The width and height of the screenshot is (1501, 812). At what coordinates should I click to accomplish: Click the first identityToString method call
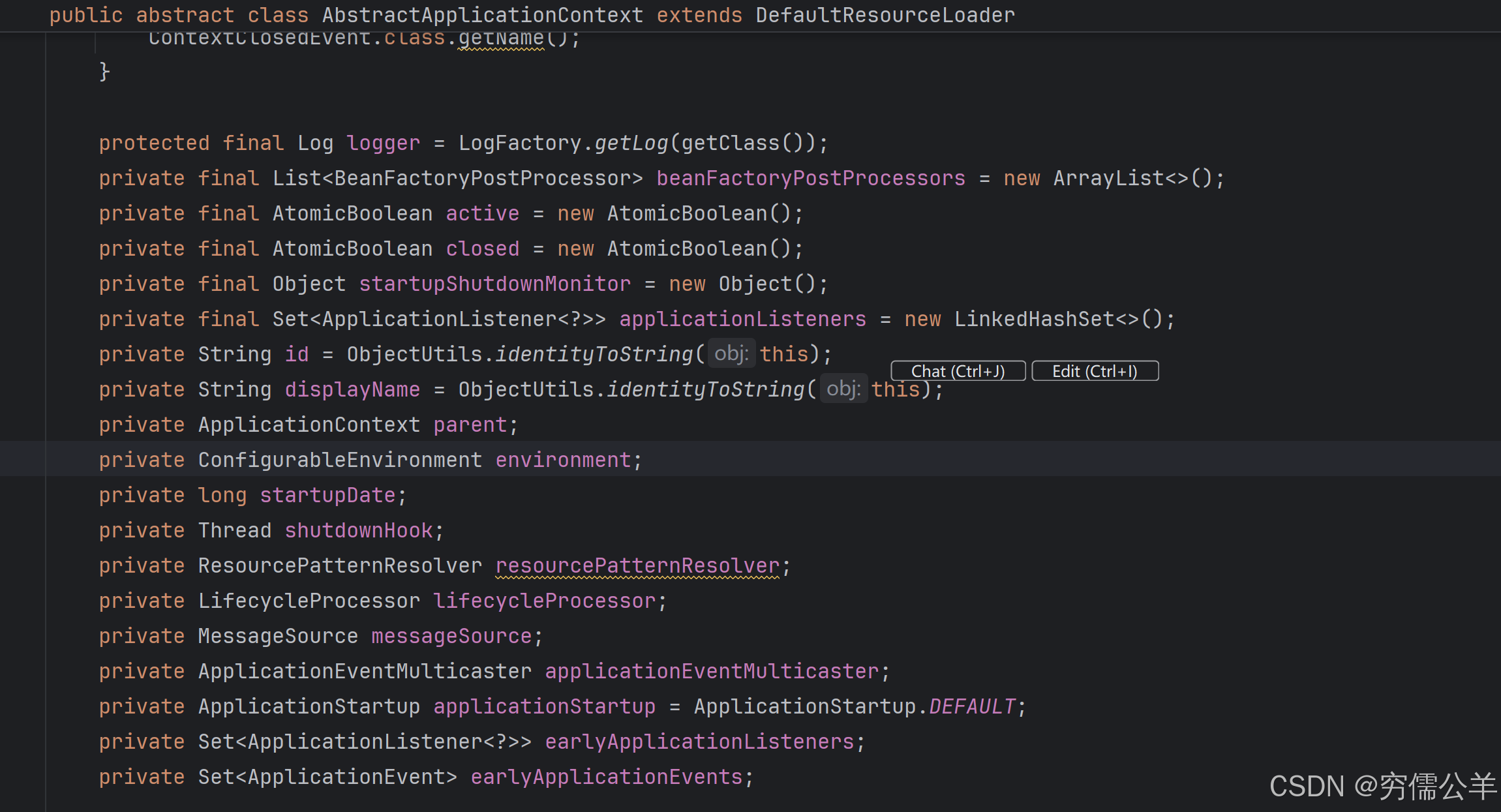pyautogui.click(x=594, y=354)
